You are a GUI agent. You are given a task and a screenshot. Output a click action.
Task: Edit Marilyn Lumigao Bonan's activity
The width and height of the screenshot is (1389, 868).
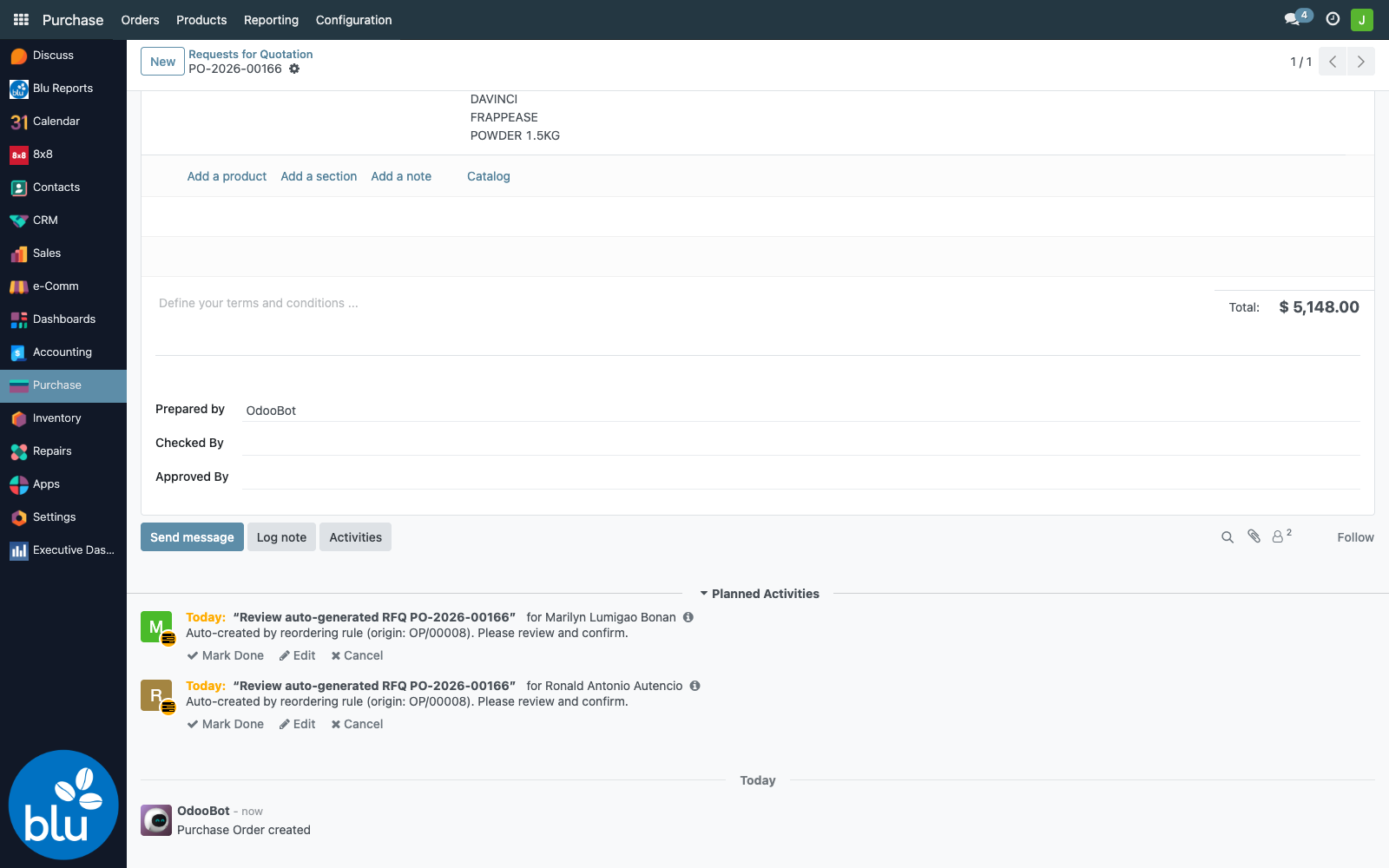pyautogui.click(x=297, y=655)
